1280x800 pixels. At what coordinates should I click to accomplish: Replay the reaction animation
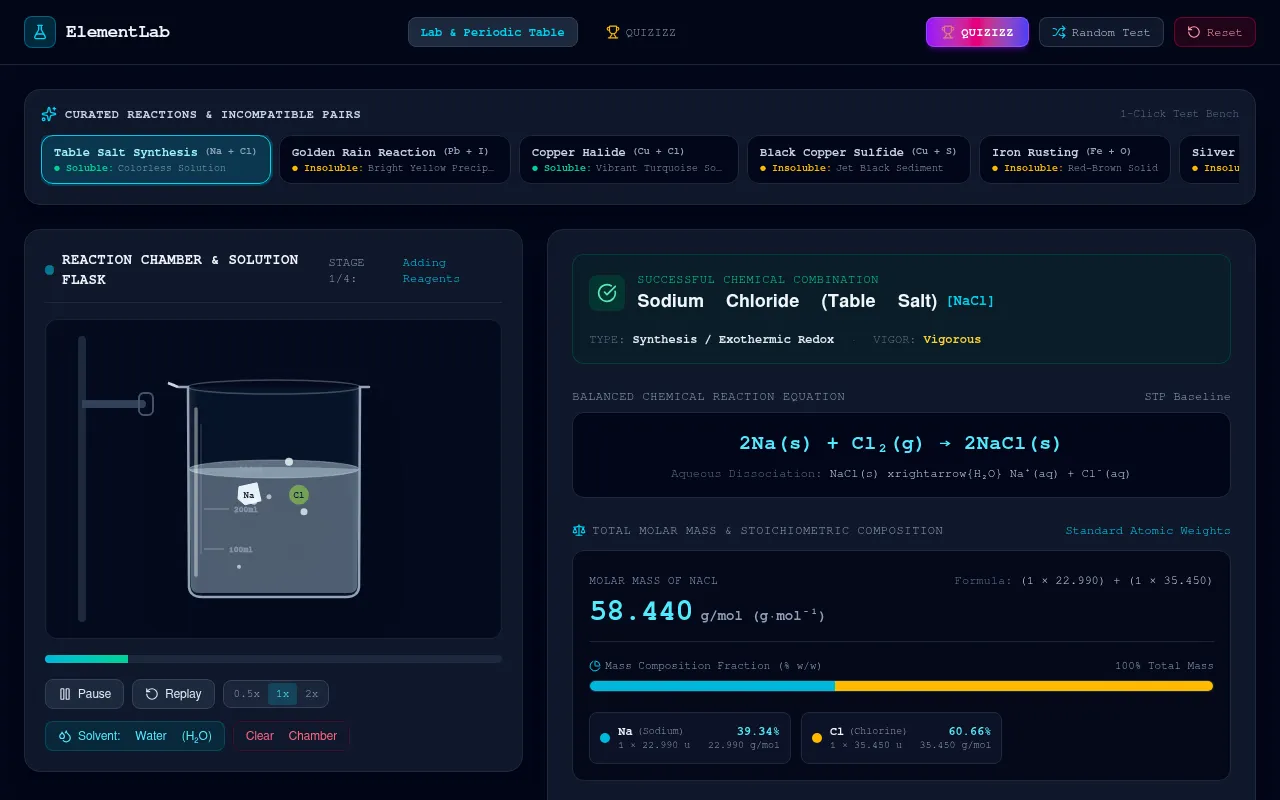point(173,694)
